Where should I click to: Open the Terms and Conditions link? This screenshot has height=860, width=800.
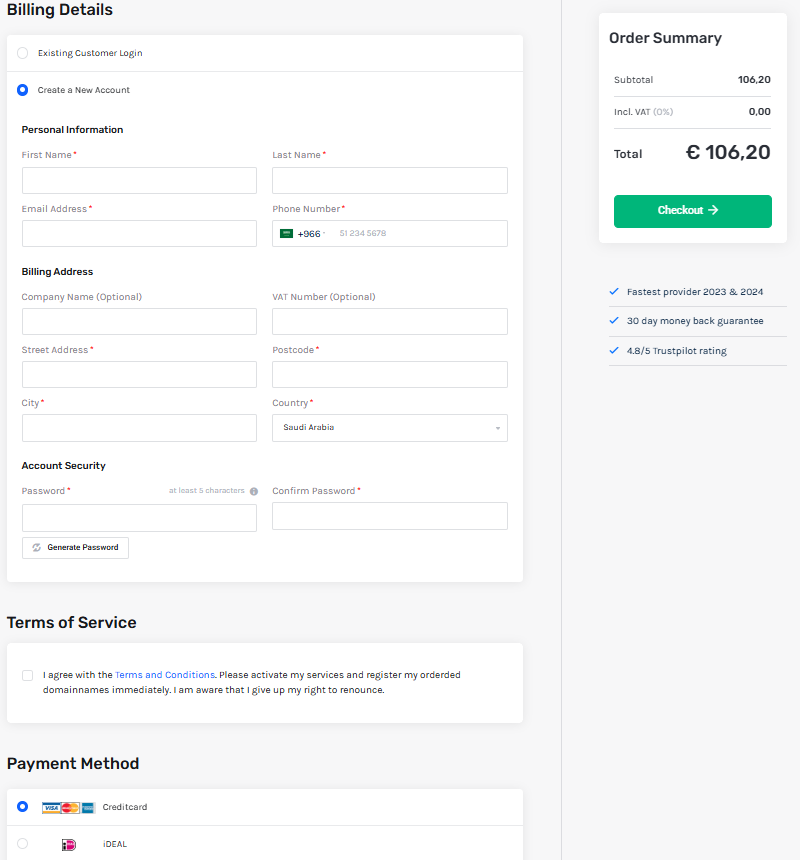click(164, 675)
